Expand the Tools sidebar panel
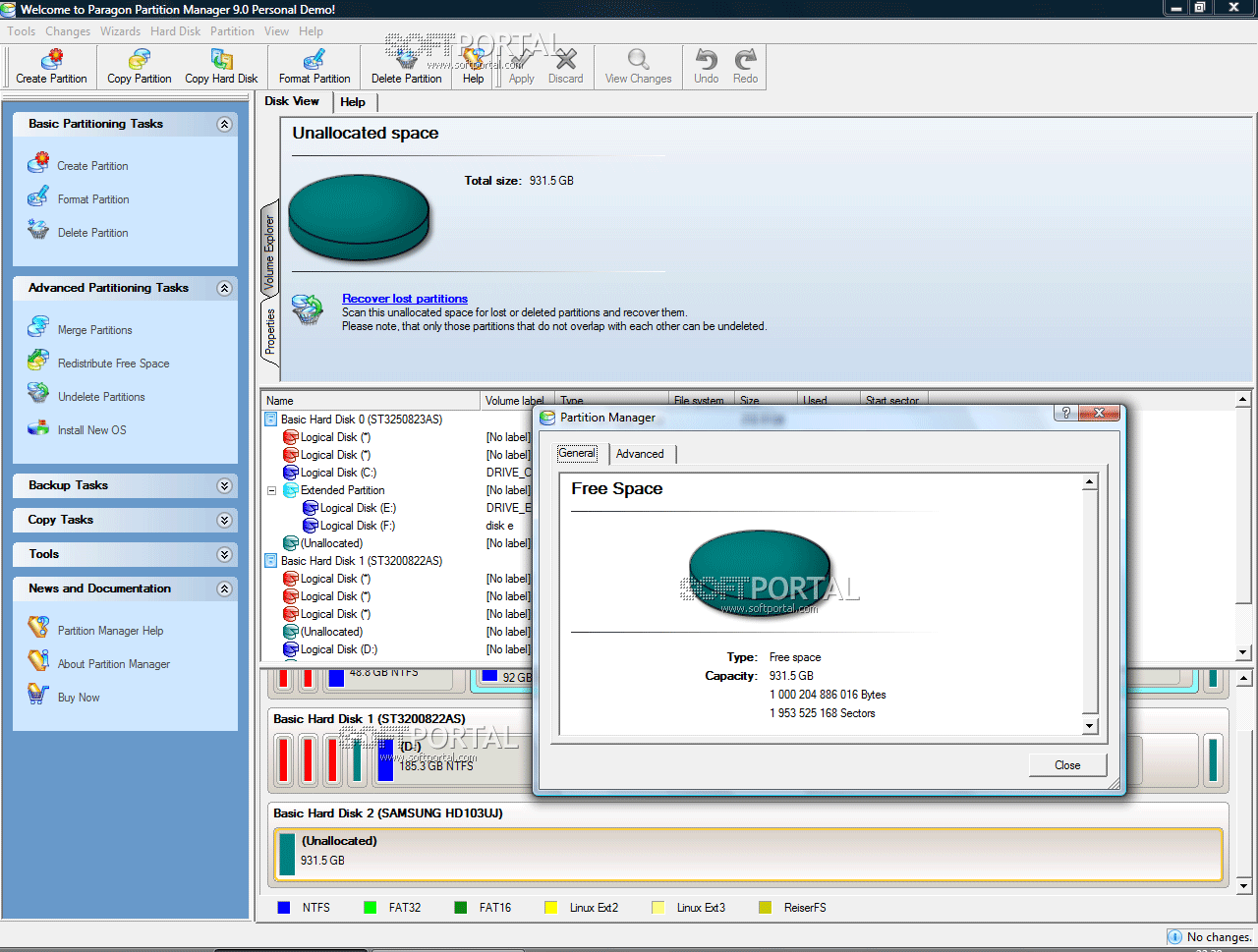1258x952 pixels. [x=224, y=554]
